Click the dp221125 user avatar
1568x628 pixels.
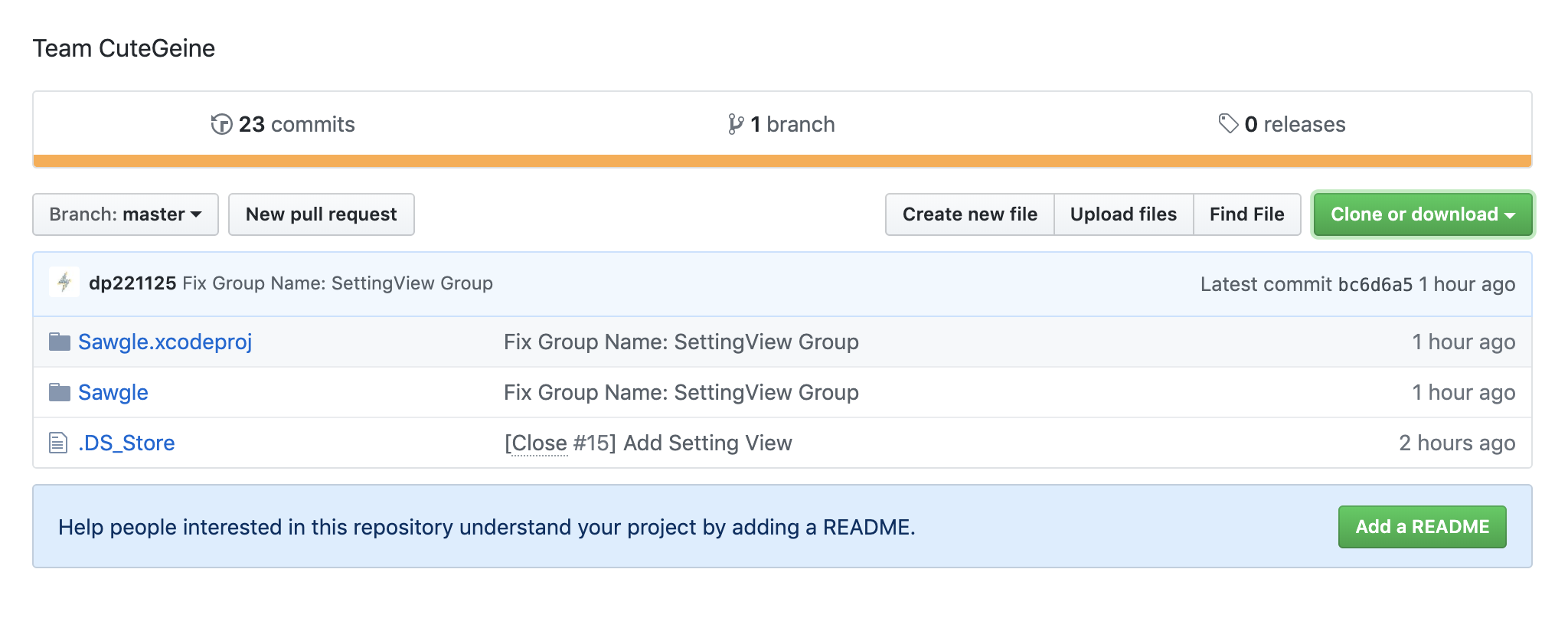coord(64,283)
